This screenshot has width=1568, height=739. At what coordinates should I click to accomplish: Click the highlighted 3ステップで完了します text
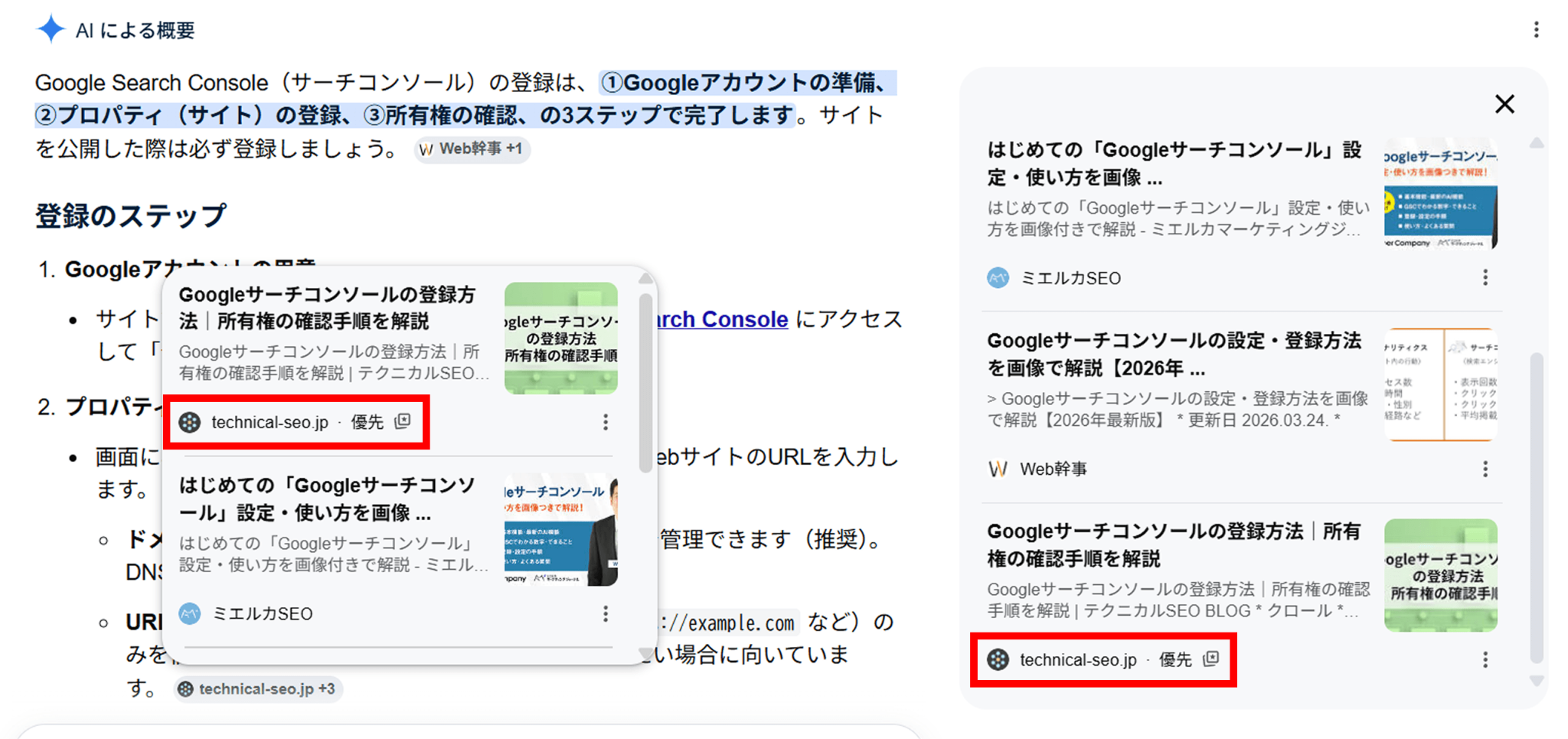(x=678, y=116)
